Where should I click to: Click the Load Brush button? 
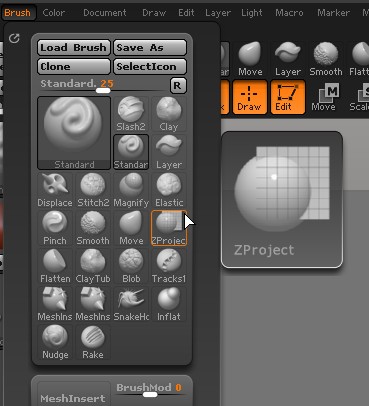click(74, 47)
